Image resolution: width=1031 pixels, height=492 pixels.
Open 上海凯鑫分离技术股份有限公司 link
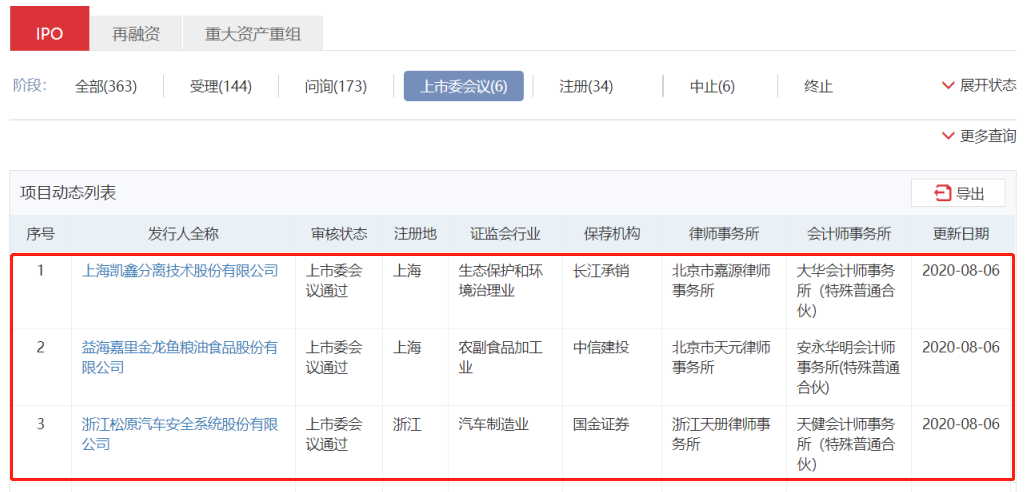point(180,270)
